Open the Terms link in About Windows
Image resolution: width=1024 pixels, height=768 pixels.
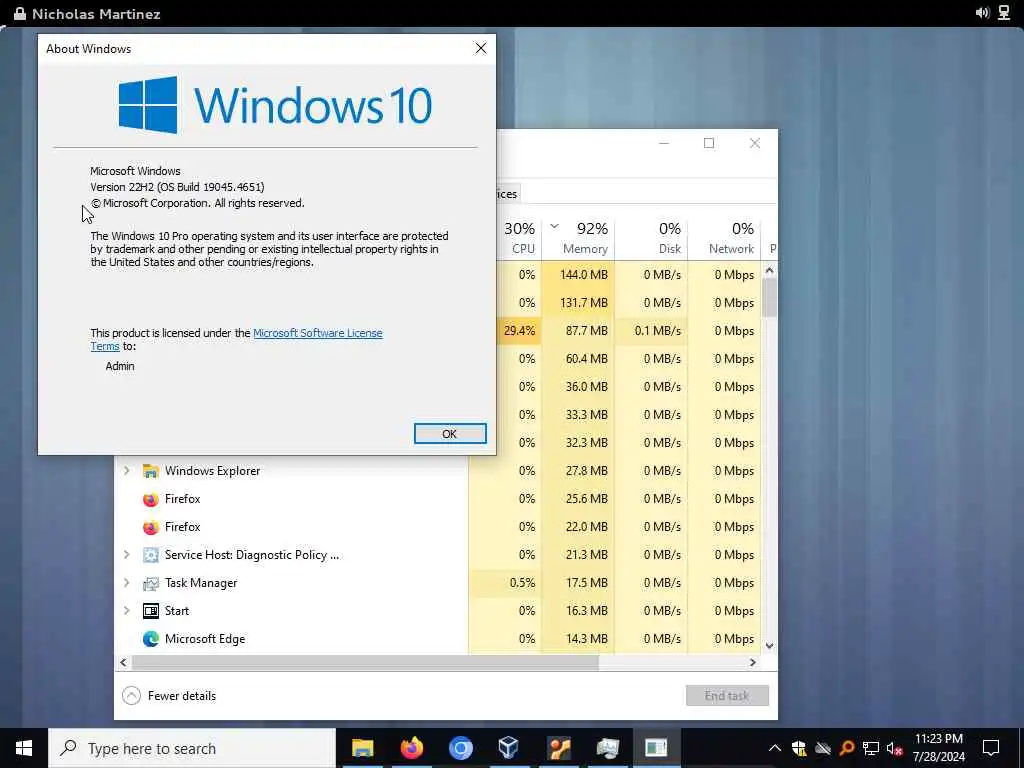point(104,346)
